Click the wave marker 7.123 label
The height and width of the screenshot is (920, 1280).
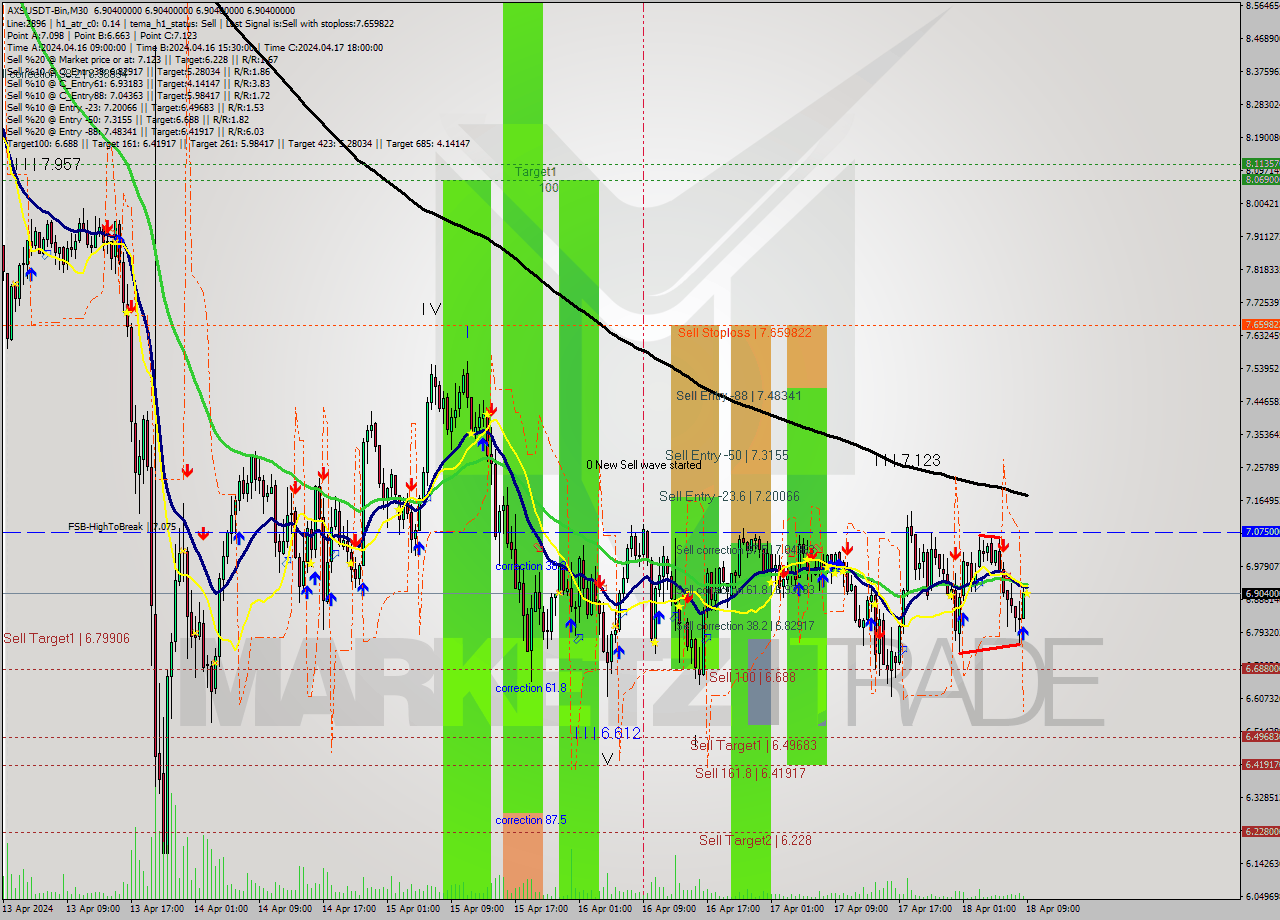pos(908,461)
